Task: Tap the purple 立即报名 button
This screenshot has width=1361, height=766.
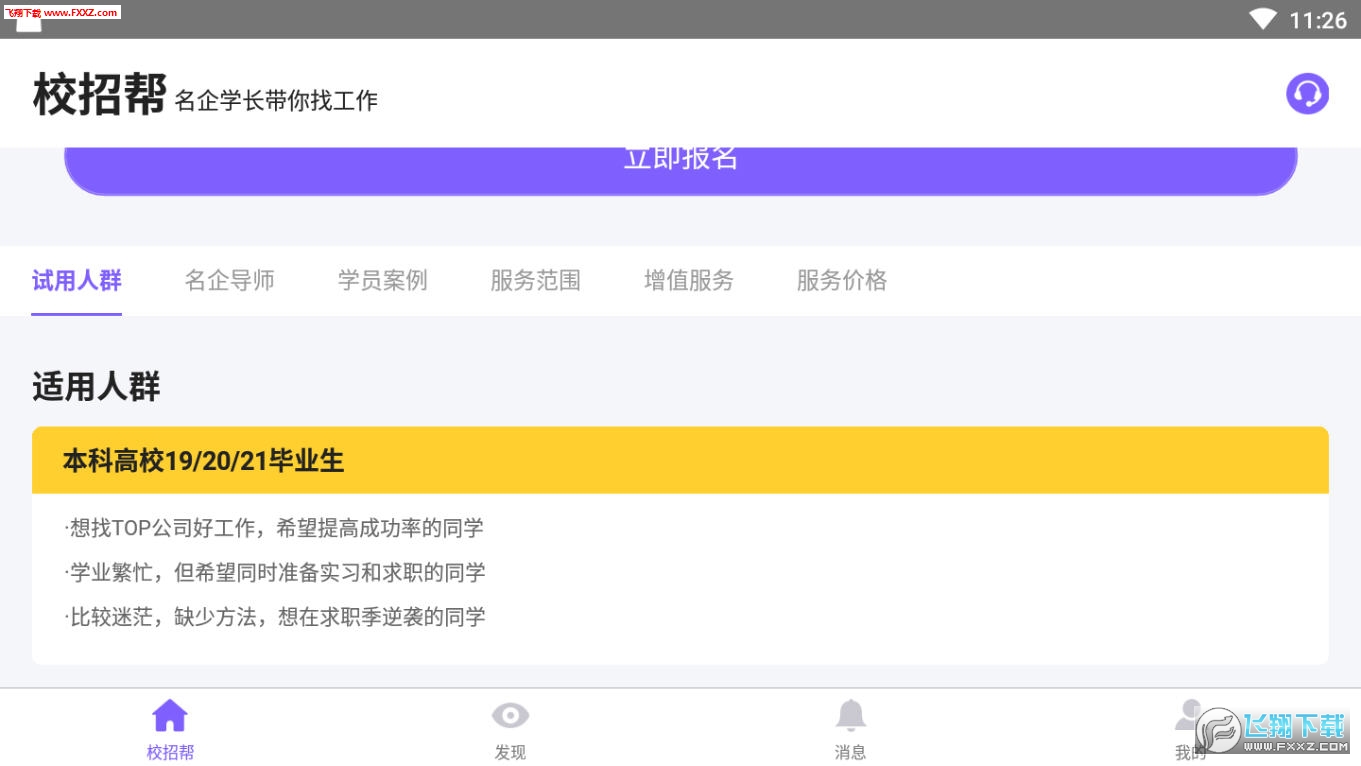Action: pos(681,170)
